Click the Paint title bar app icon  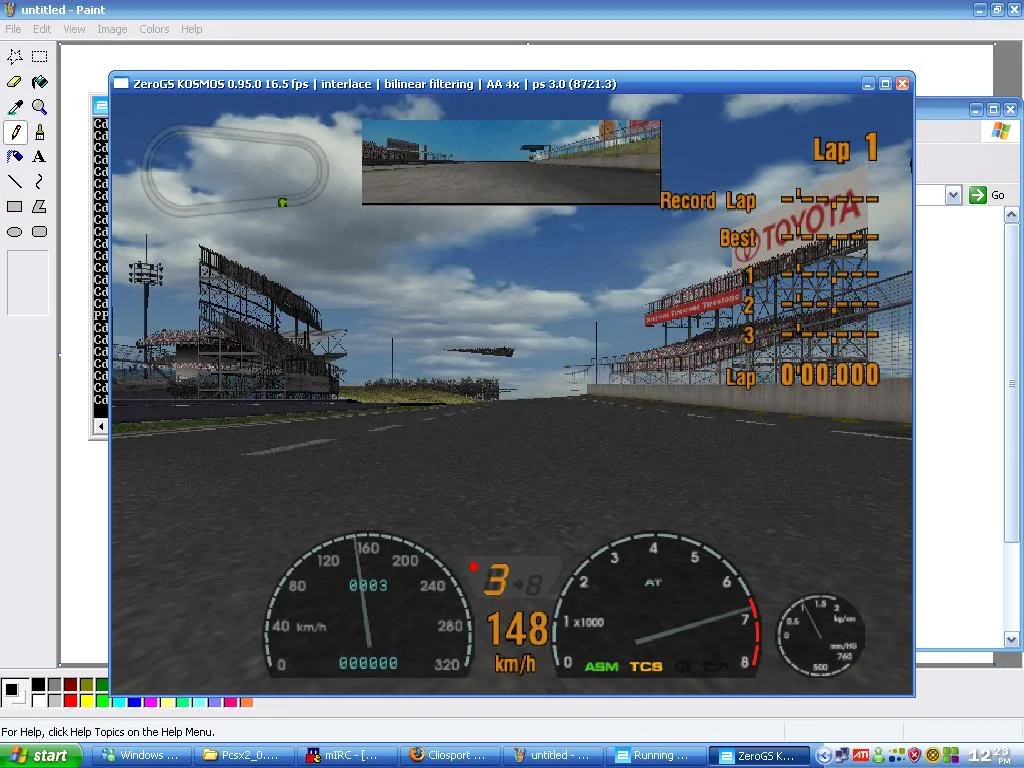click(x=9, y=9)
